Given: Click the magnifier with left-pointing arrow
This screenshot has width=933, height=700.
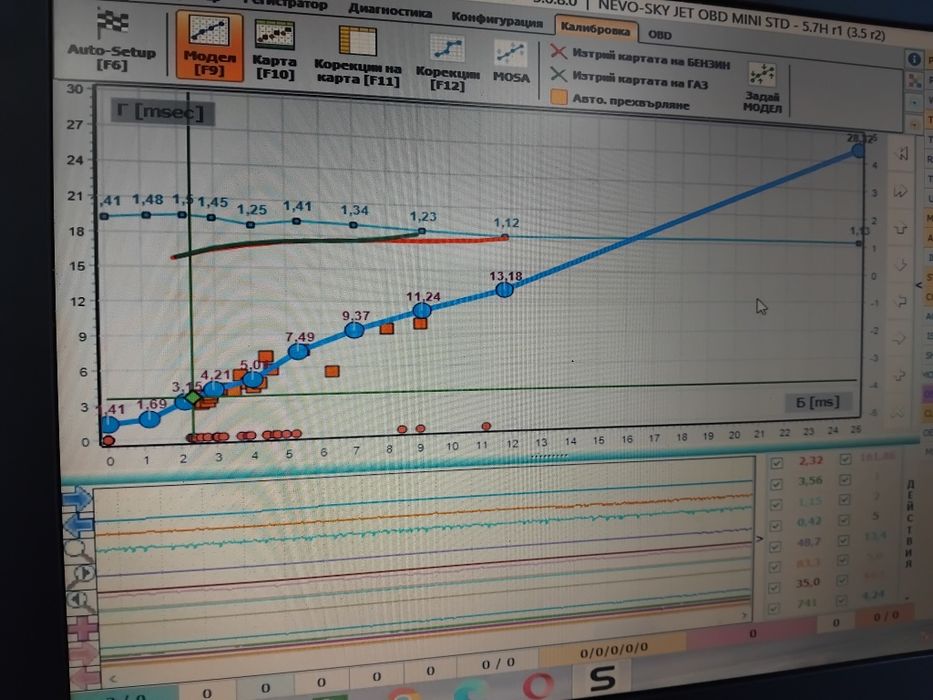Looking at the screenshot, I should [x=80, y=601].
